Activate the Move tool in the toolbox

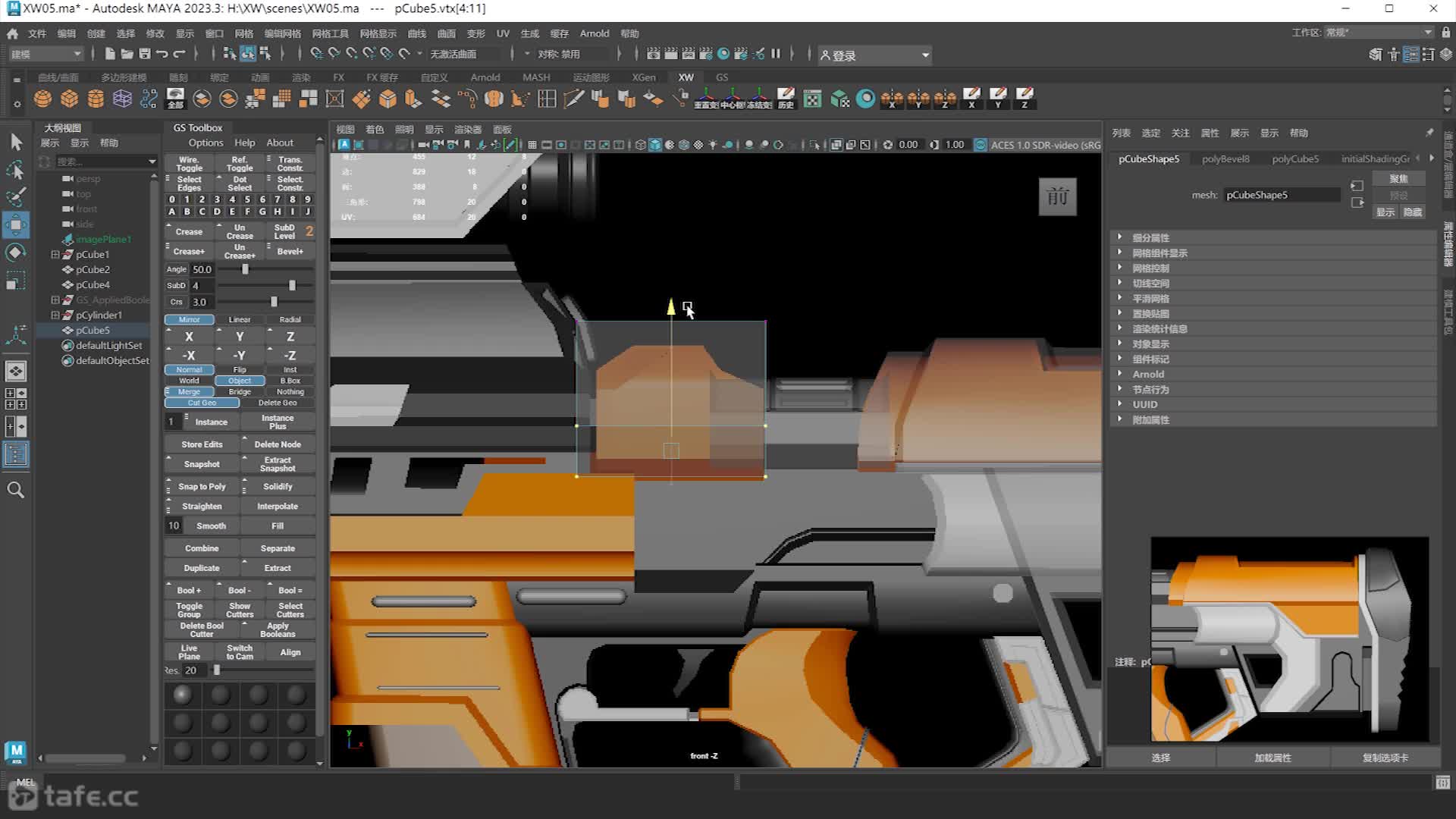pos(16,225)
